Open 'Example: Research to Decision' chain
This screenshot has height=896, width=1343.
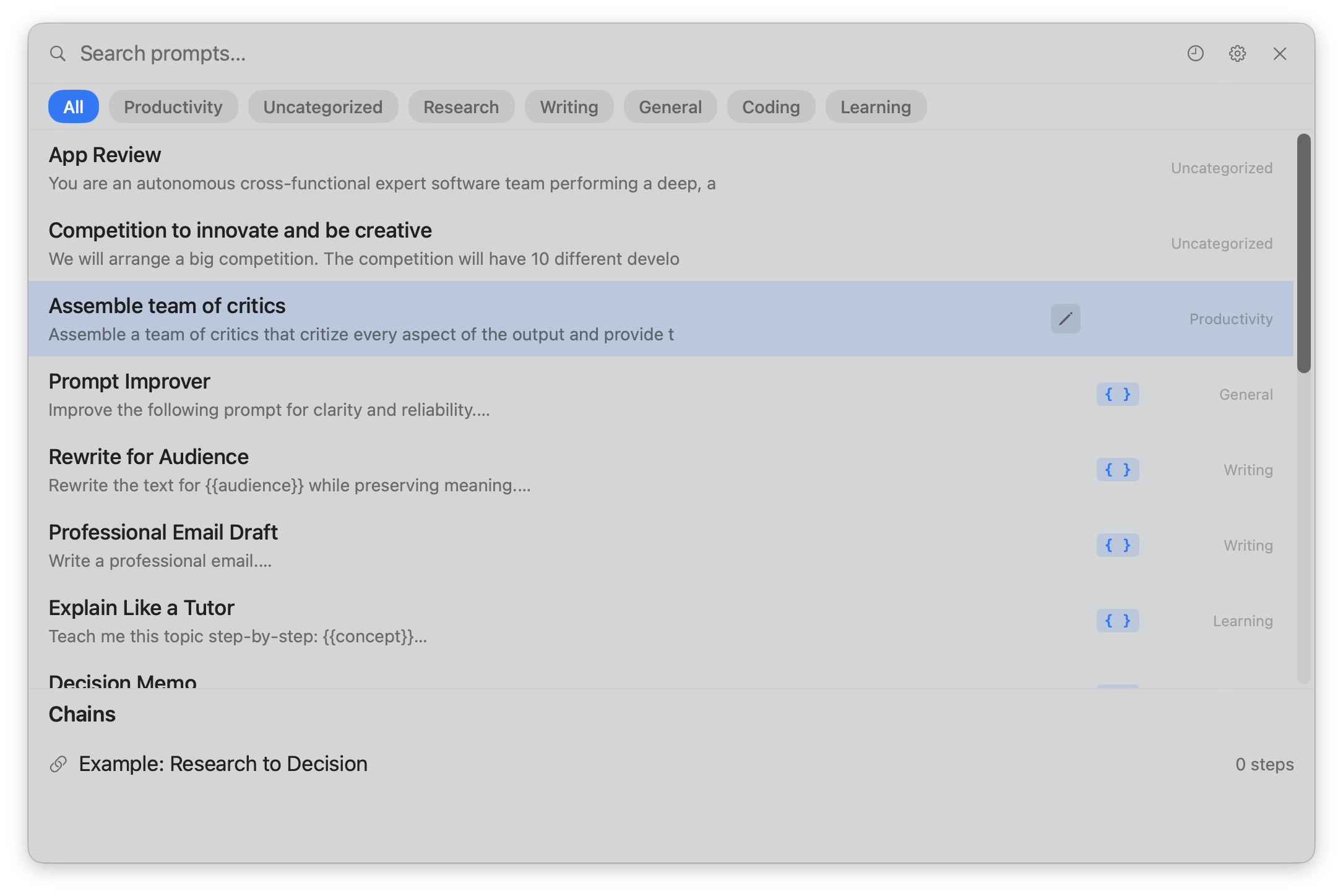[x=223, y=764]
